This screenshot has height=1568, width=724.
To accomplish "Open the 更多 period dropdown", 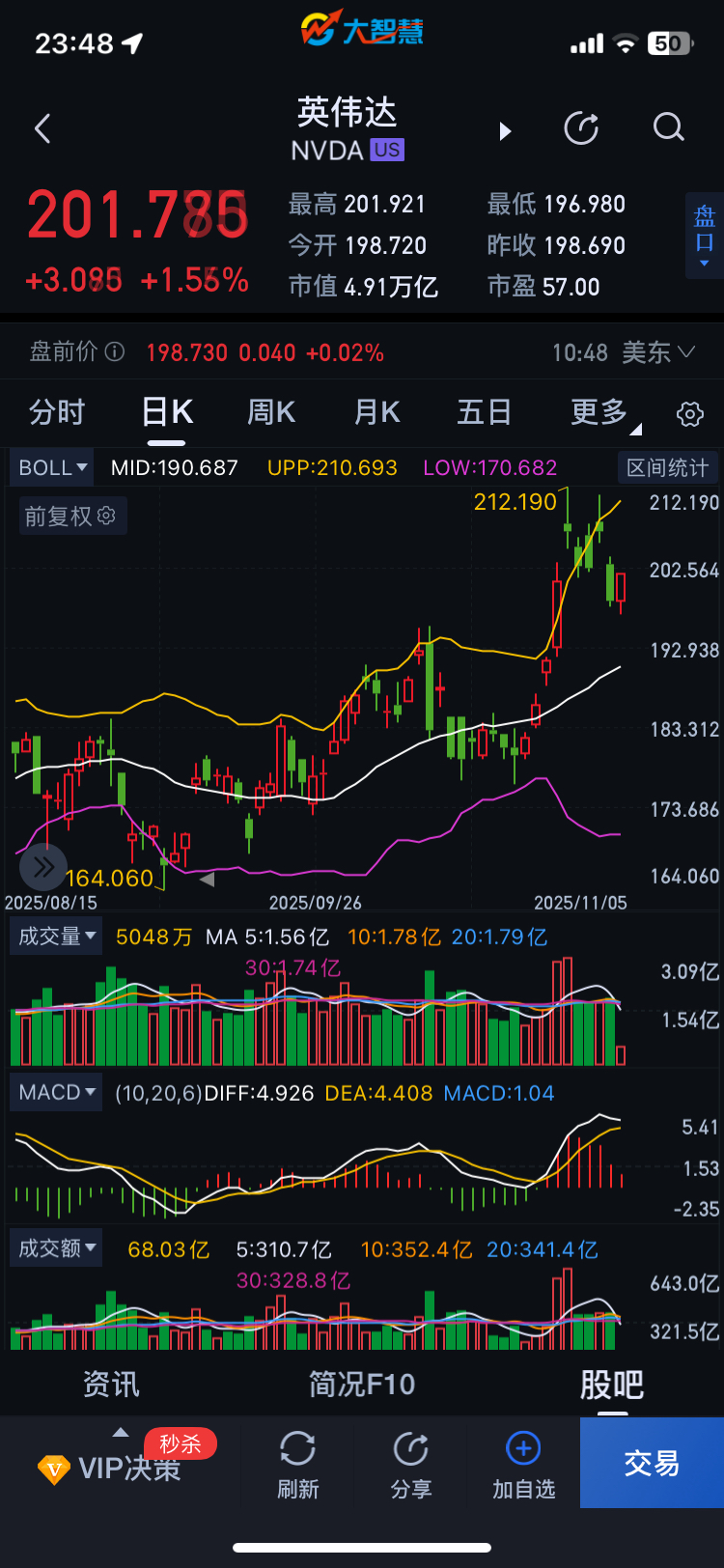I will click(605, 413).
